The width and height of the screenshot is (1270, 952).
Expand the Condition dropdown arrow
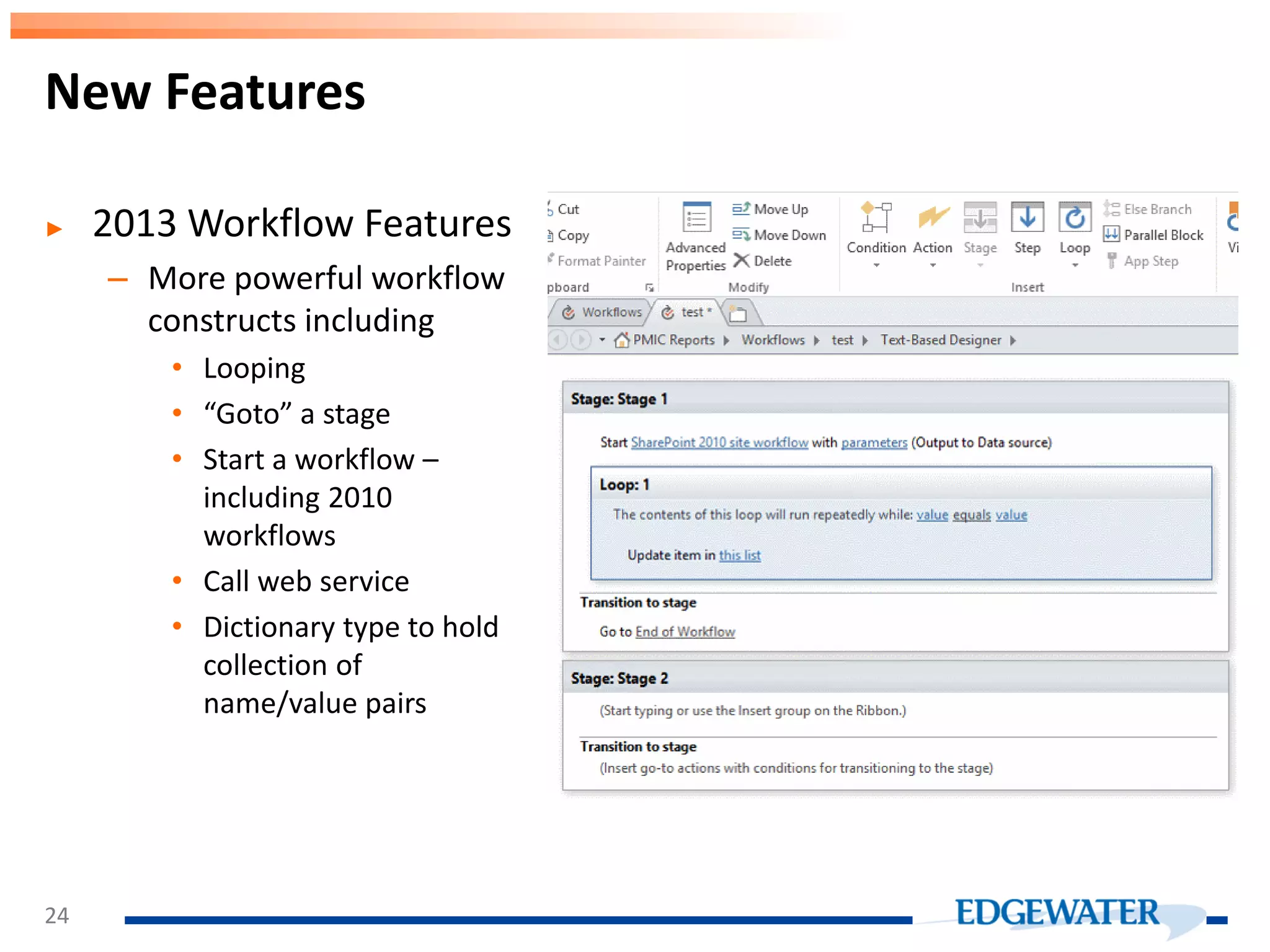coord(876,265)
